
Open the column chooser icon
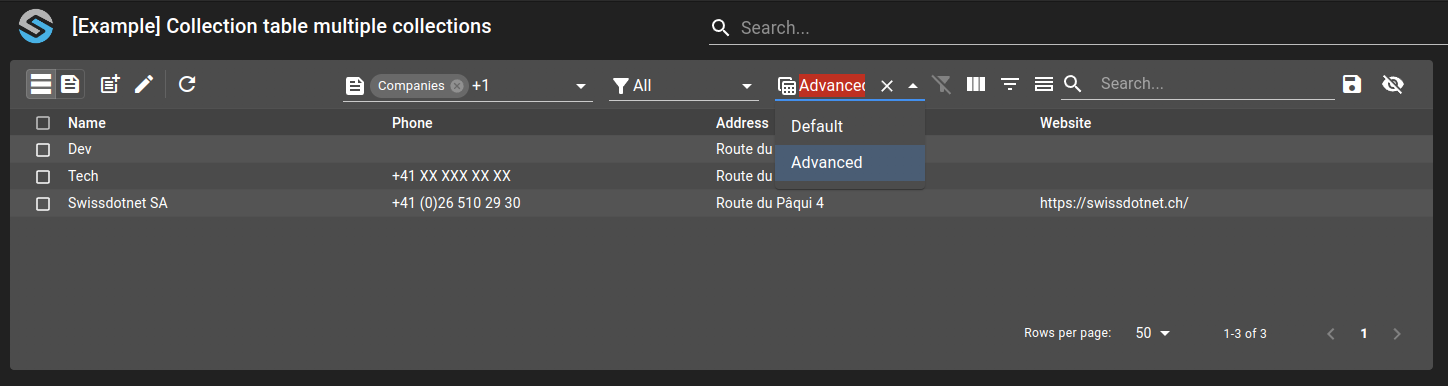(976, 84)
